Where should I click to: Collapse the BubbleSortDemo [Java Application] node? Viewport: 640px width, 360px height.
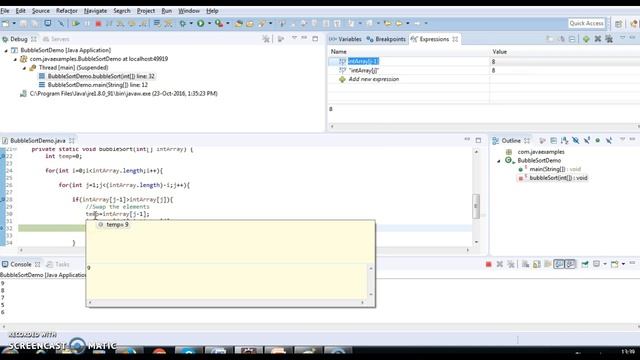tap(6, 51)
